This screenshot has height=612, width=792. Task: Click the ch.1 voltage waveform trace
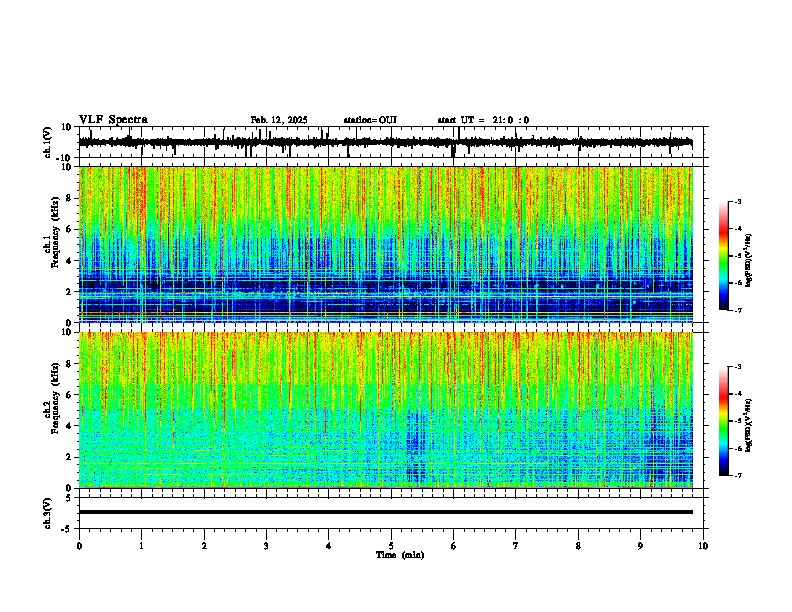385,142
